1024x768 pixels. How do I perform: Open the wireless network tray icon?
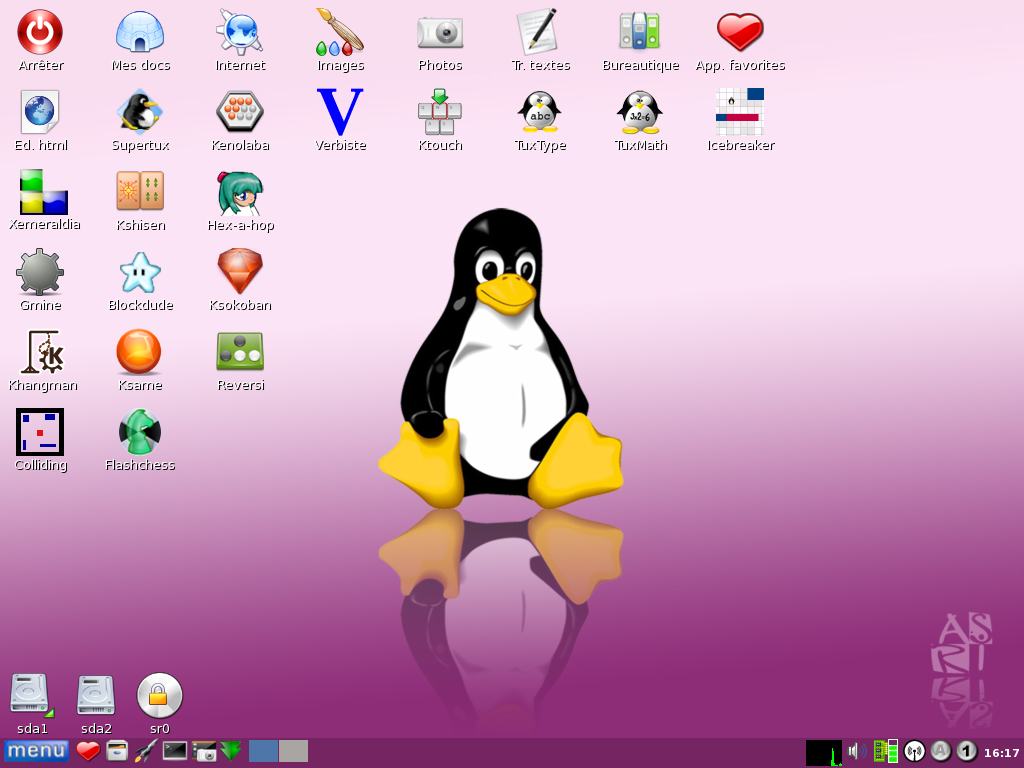coord(914,752)
